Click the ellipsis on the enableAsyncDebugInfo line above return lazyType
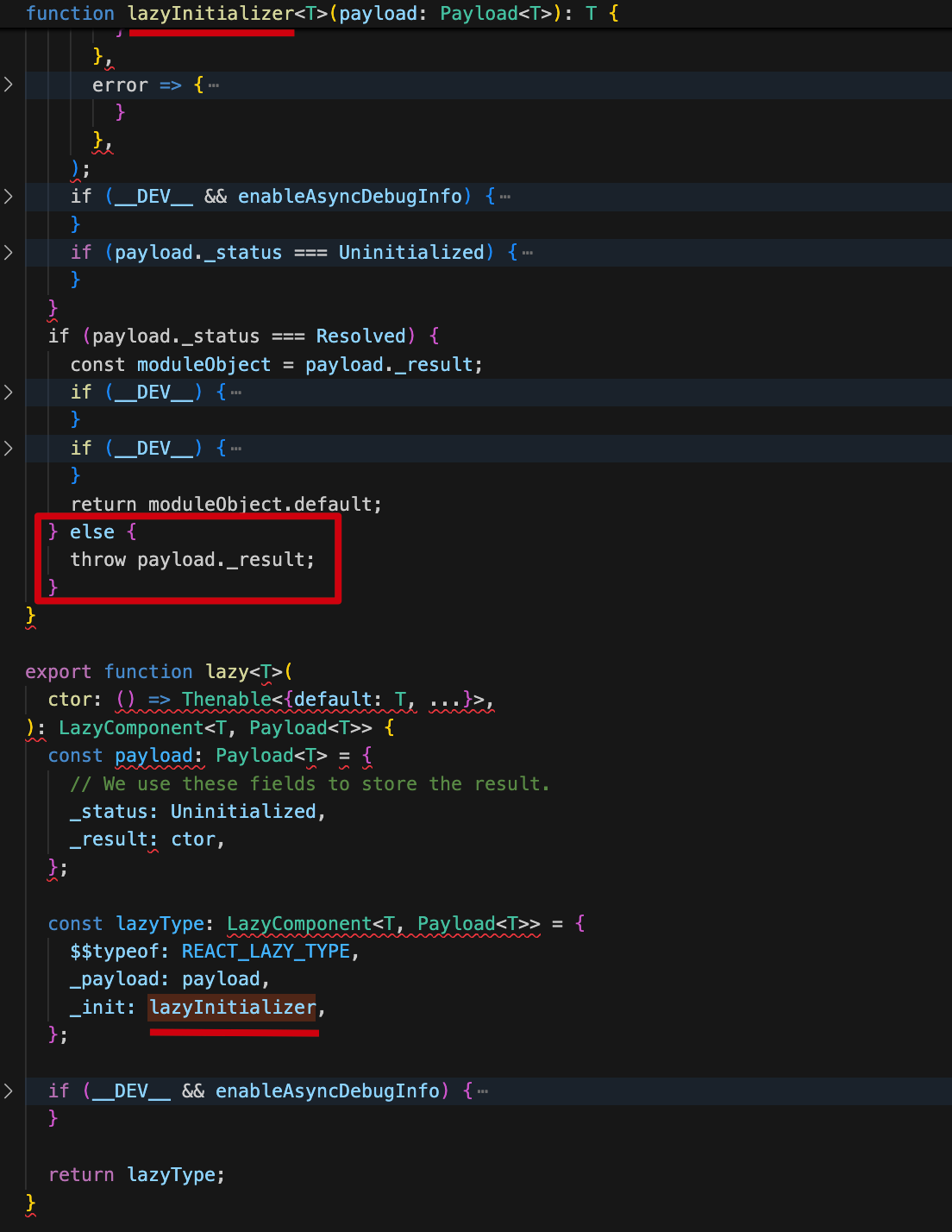 point(483,1091)
